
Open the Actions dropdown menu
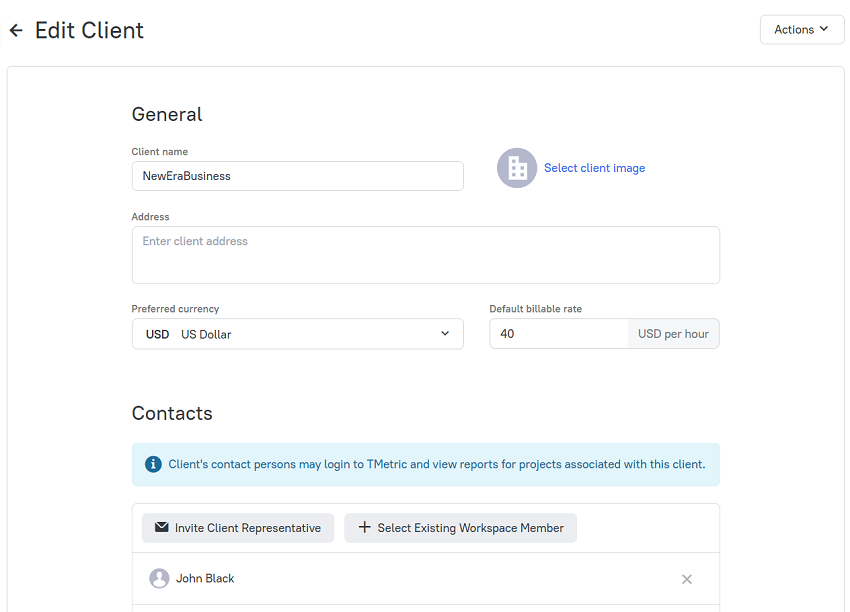tap(801, 30)
